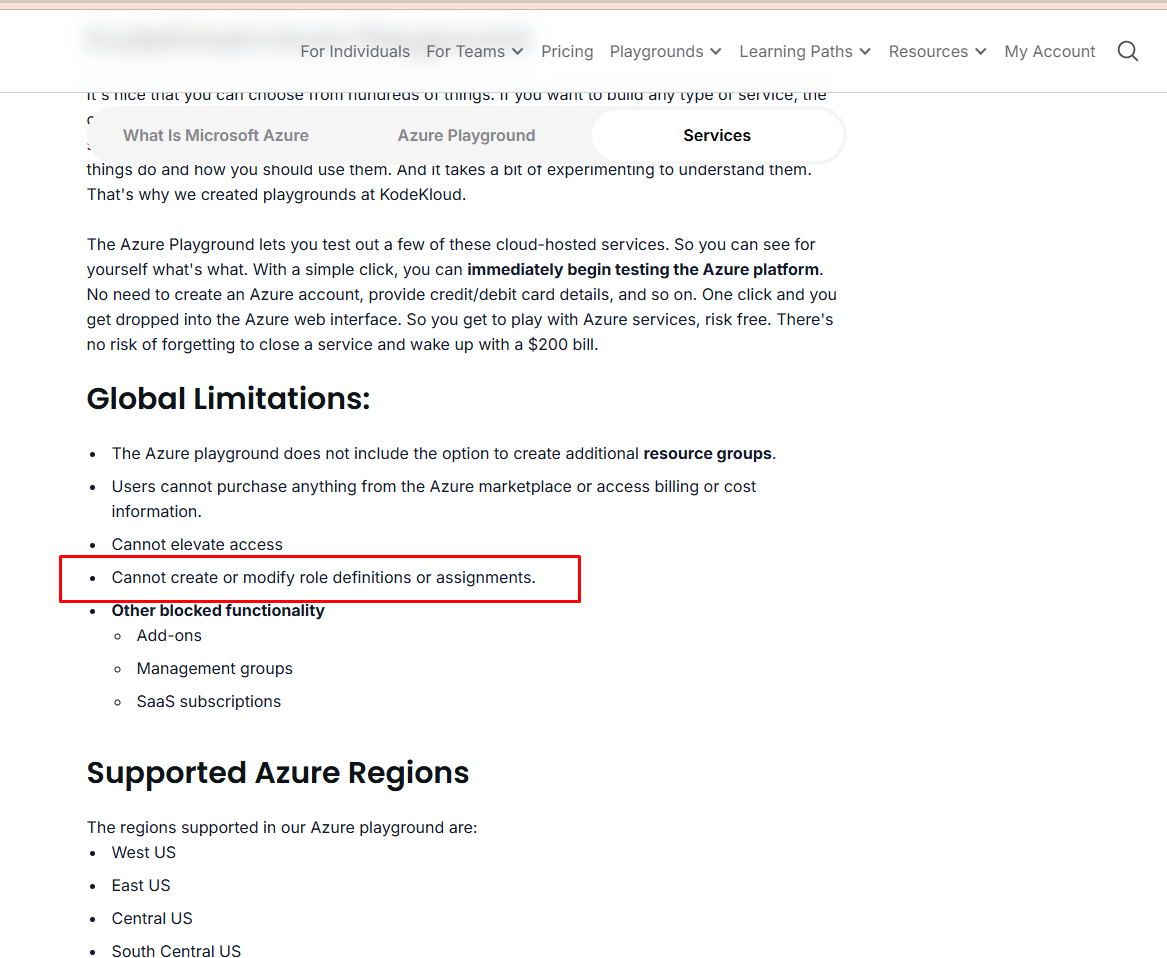
Task: Switch to What Is Microsoft Azure tab
Action: click(x=216, y=135)
